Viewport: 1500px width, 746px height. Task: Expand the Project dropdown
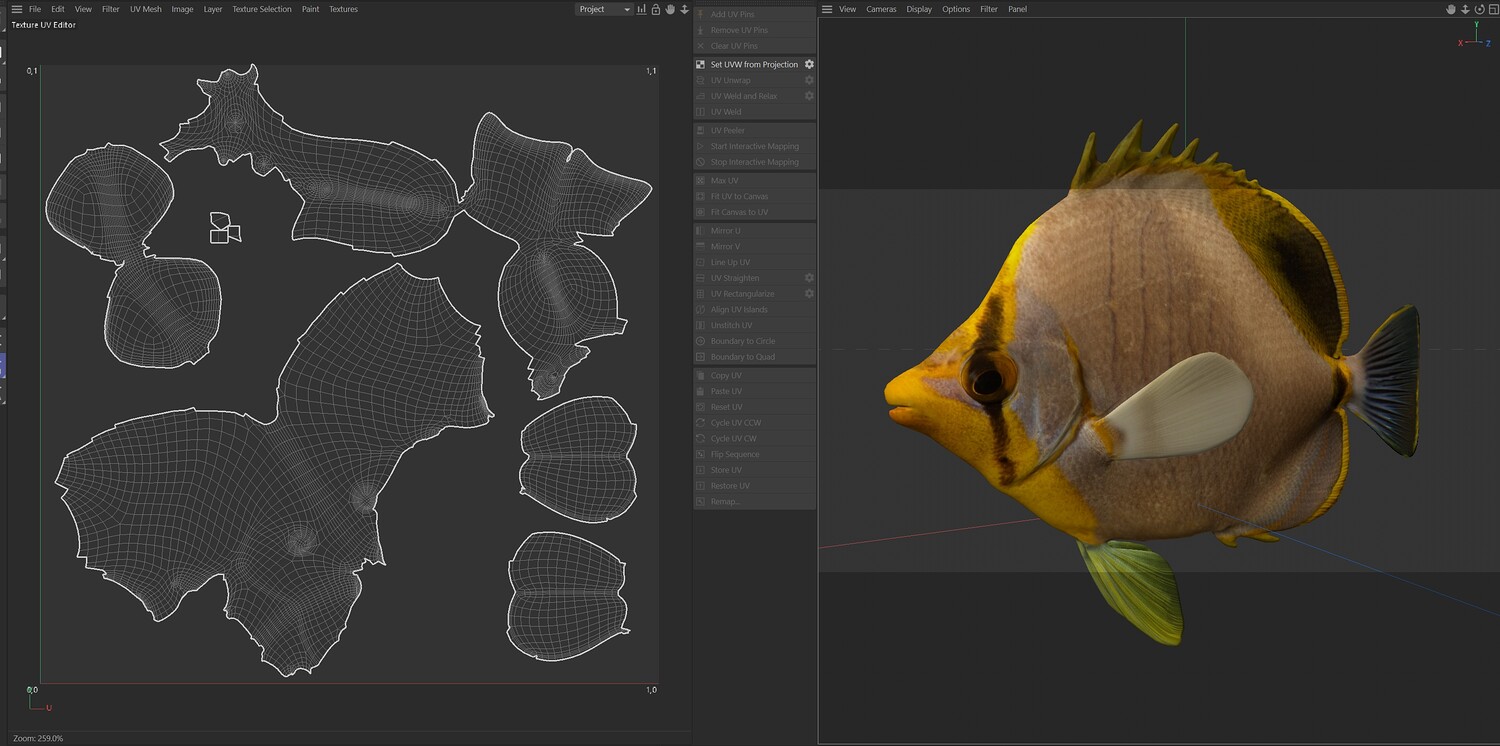[604, 9]
